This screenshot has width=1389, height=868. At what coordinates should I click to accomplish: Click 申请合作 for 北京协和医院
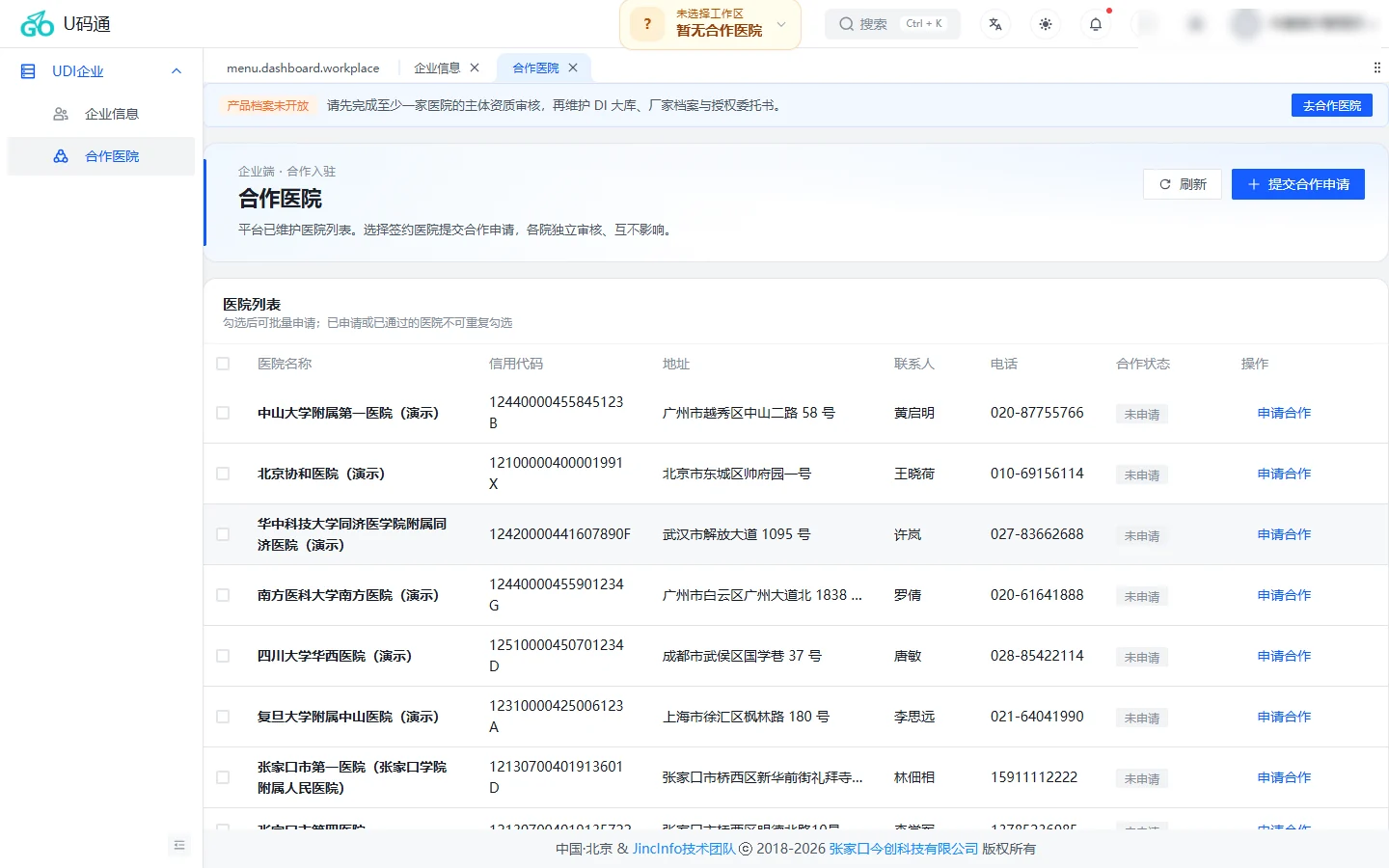tap(1284, 474)
